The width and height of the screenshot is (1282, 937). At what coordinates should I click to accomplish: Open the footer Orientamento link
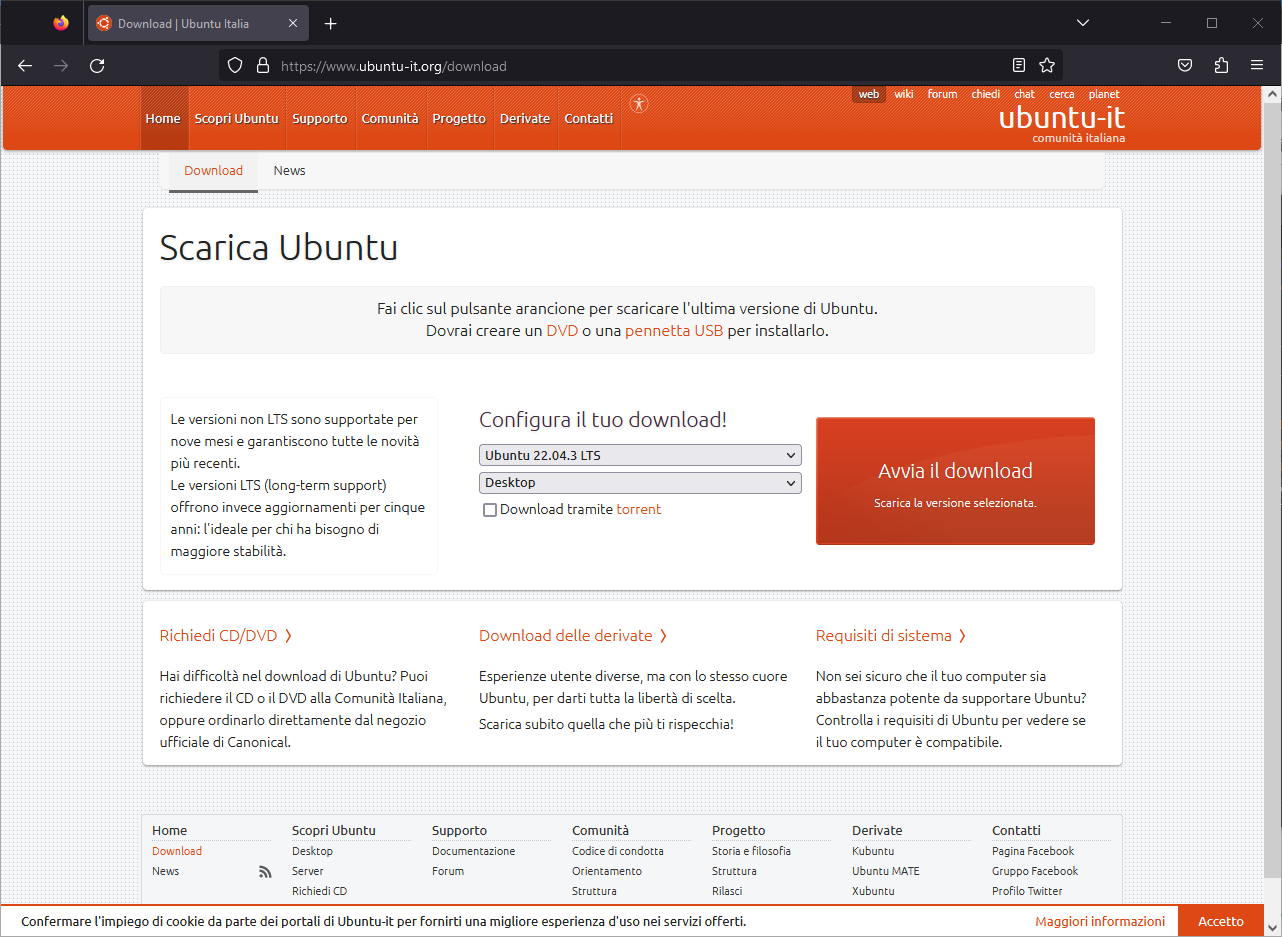pos(607,871)
